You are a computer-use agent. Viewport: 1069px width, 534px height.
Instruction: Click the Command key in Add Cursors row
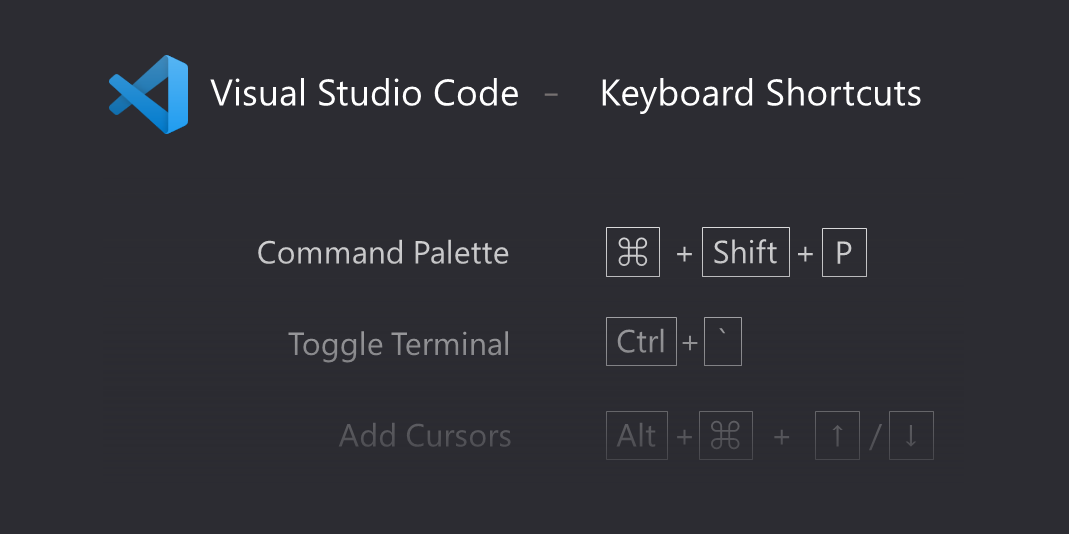tap(725, 436)
